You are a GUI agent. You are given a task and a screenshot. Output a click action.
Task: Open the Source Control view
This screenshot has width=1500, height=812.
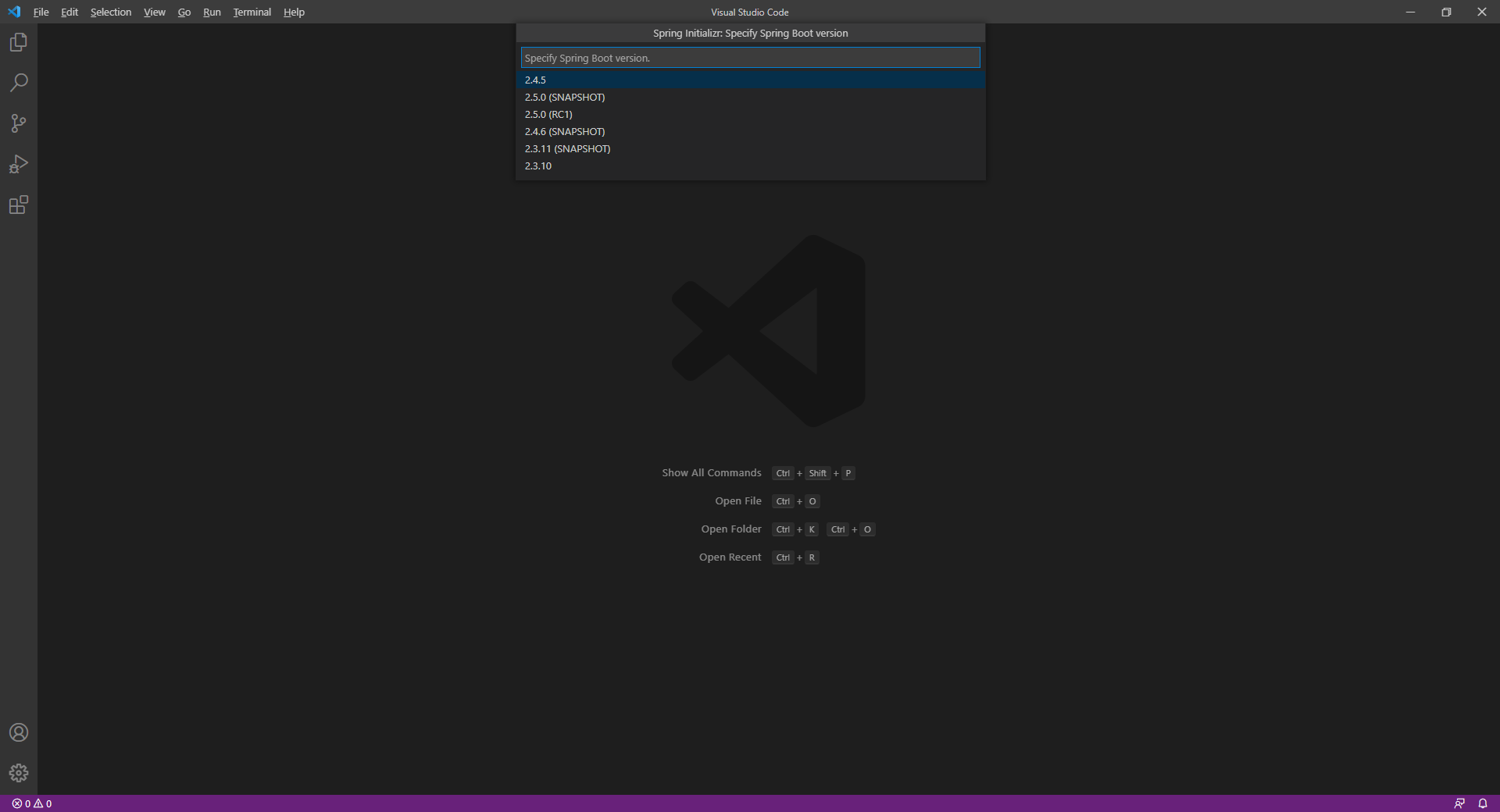[19, 123]
